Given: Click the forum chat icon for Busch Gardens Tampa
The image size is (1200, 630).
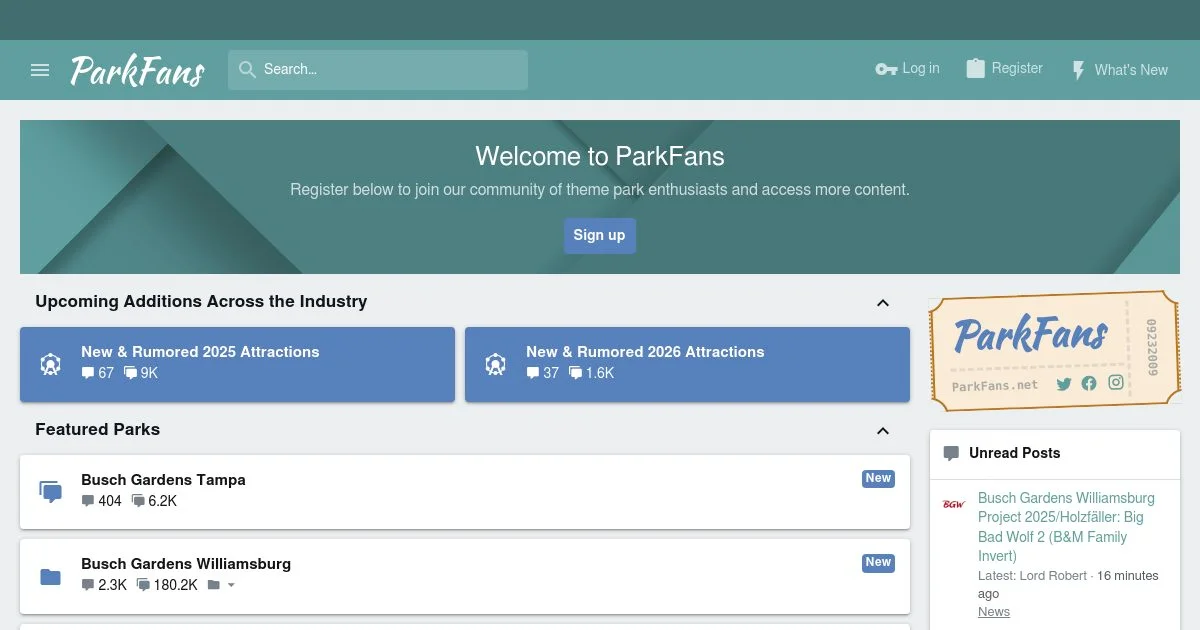Looking at the screenshot, I should click(50, 492).
